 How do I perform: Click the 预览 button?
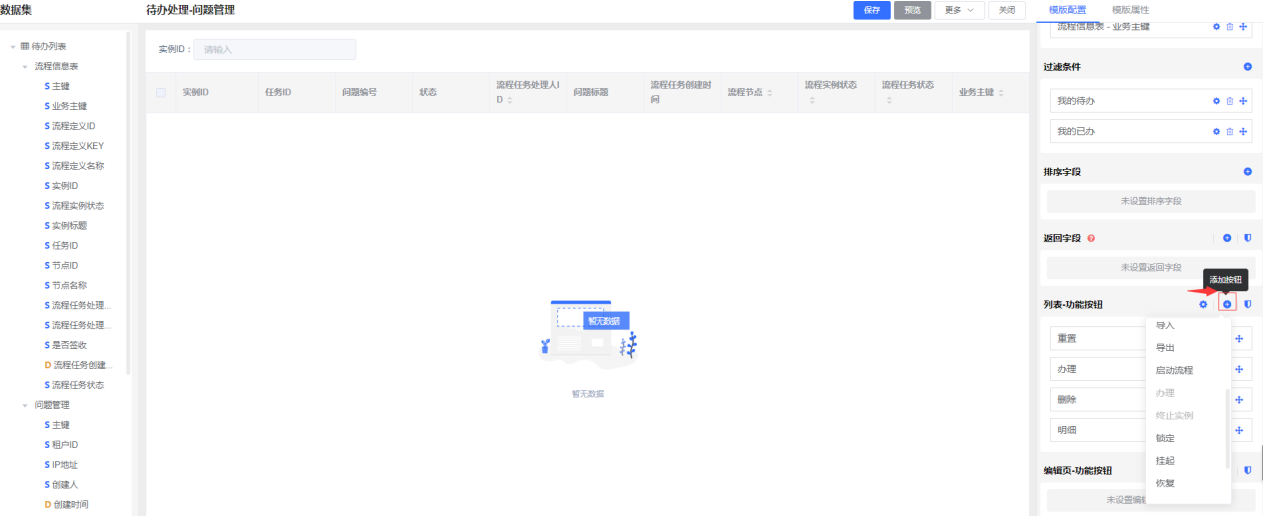coord(912,10)
